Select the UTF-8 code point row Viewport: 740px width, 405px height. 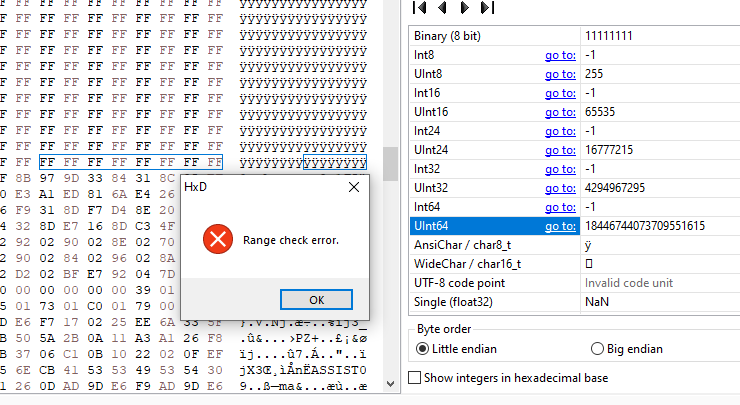click(x=574, y=283)
